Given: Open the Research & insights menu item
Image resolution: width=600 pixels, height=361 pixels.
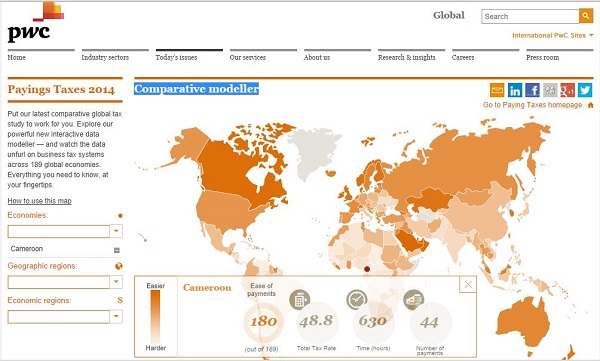Looking at the screenshot, I should pyautogui.click(x=407, y=57).
